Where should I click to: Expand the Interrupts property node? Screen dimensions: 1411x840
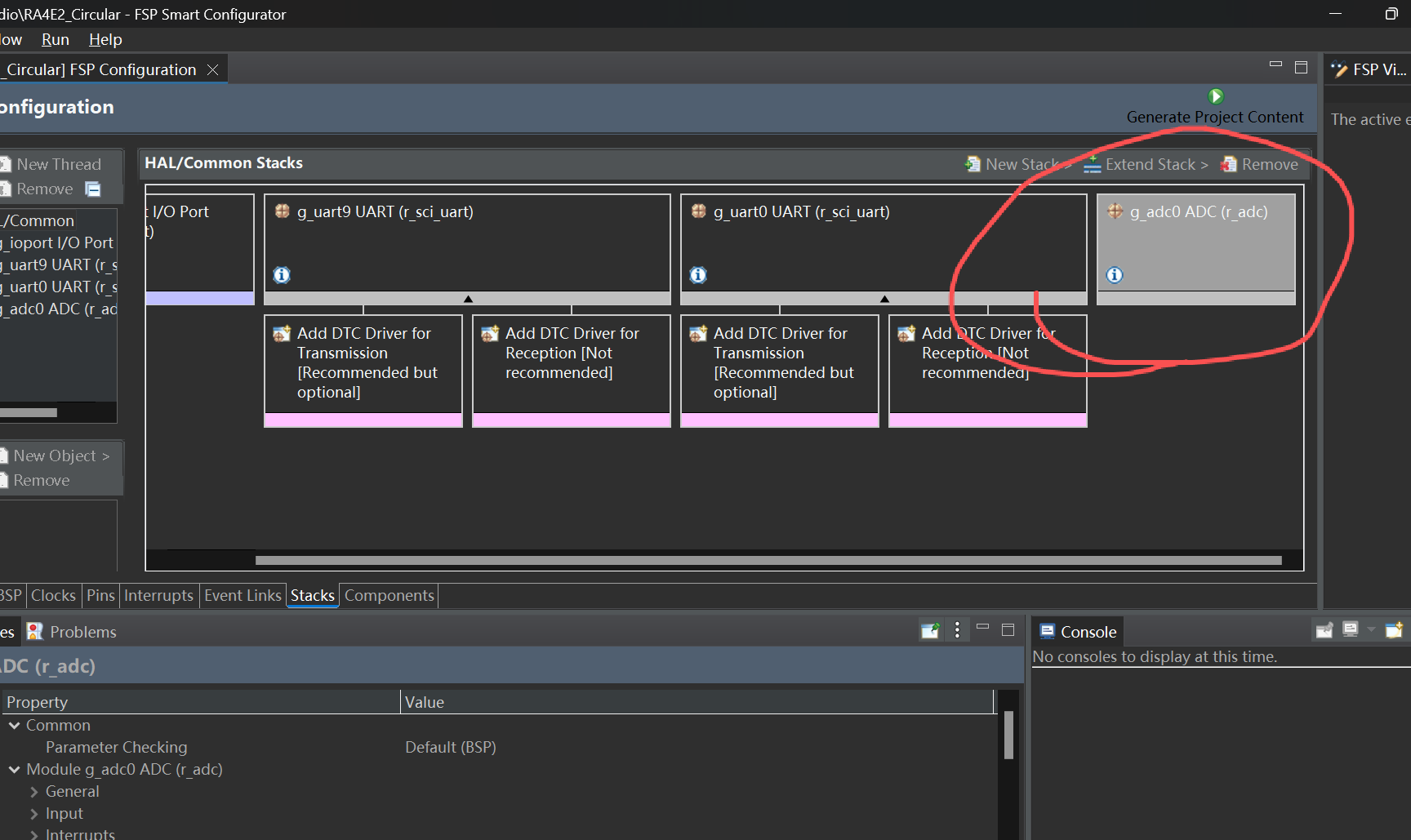tap(33, 834)
